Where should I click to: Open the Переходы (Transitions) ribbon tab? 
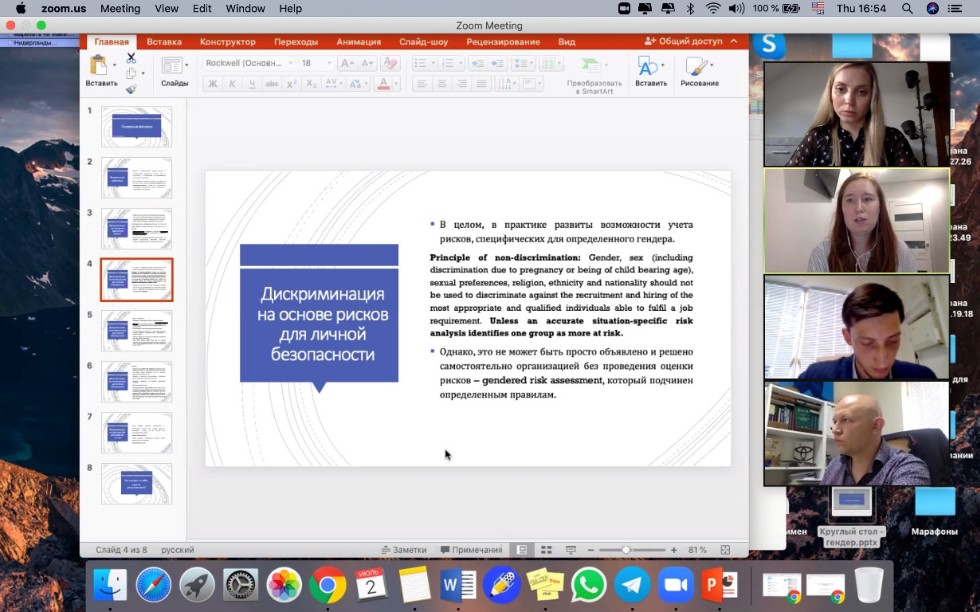coord(296,42)
